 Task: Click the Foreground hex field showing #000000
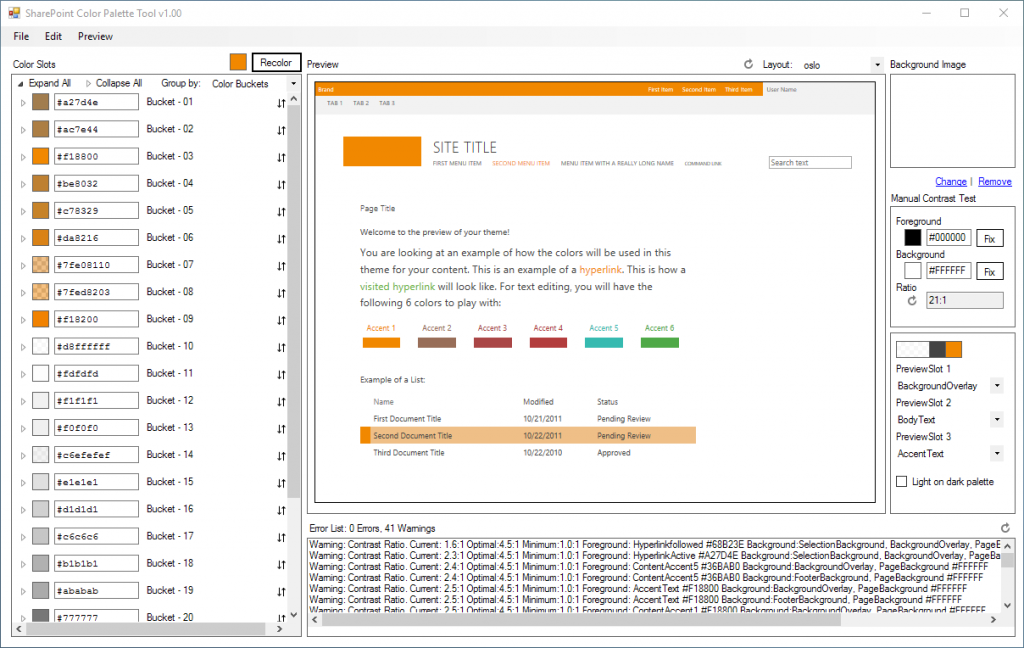948,238
